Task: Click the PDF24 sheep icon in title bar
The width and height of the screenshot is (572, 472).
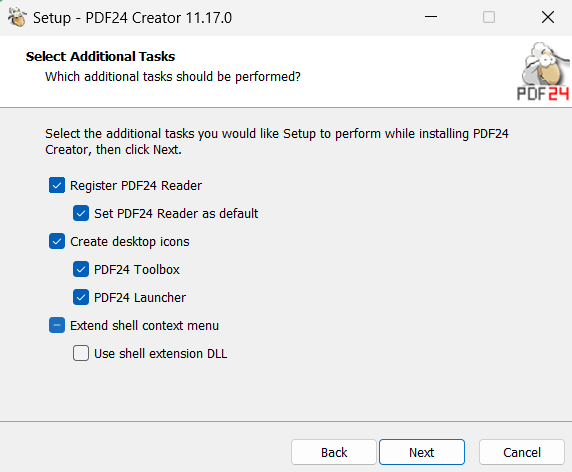Action: (x=17, y=17)
